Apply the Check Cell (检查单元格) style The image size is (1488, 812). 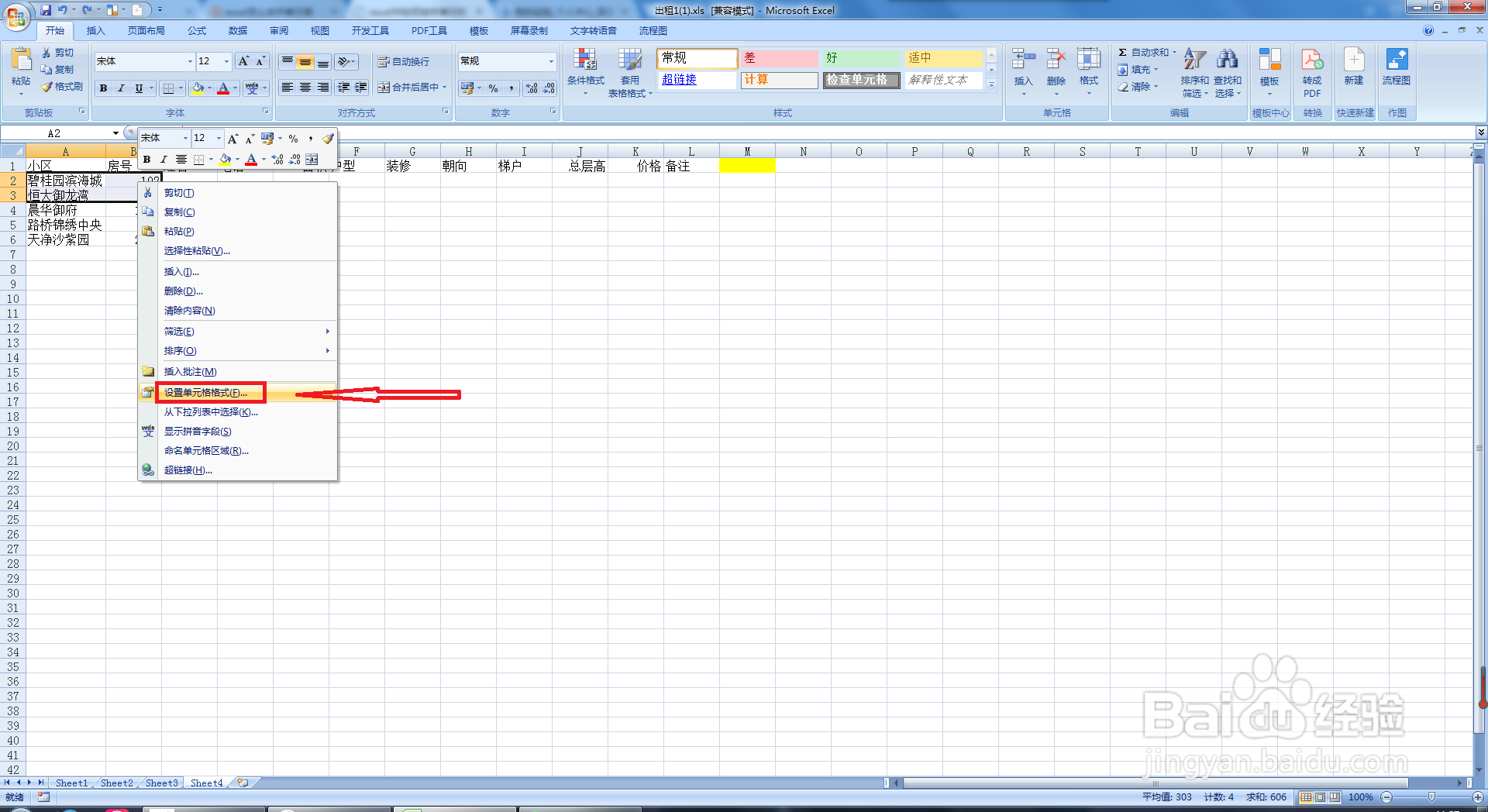(x=862, y=80)
